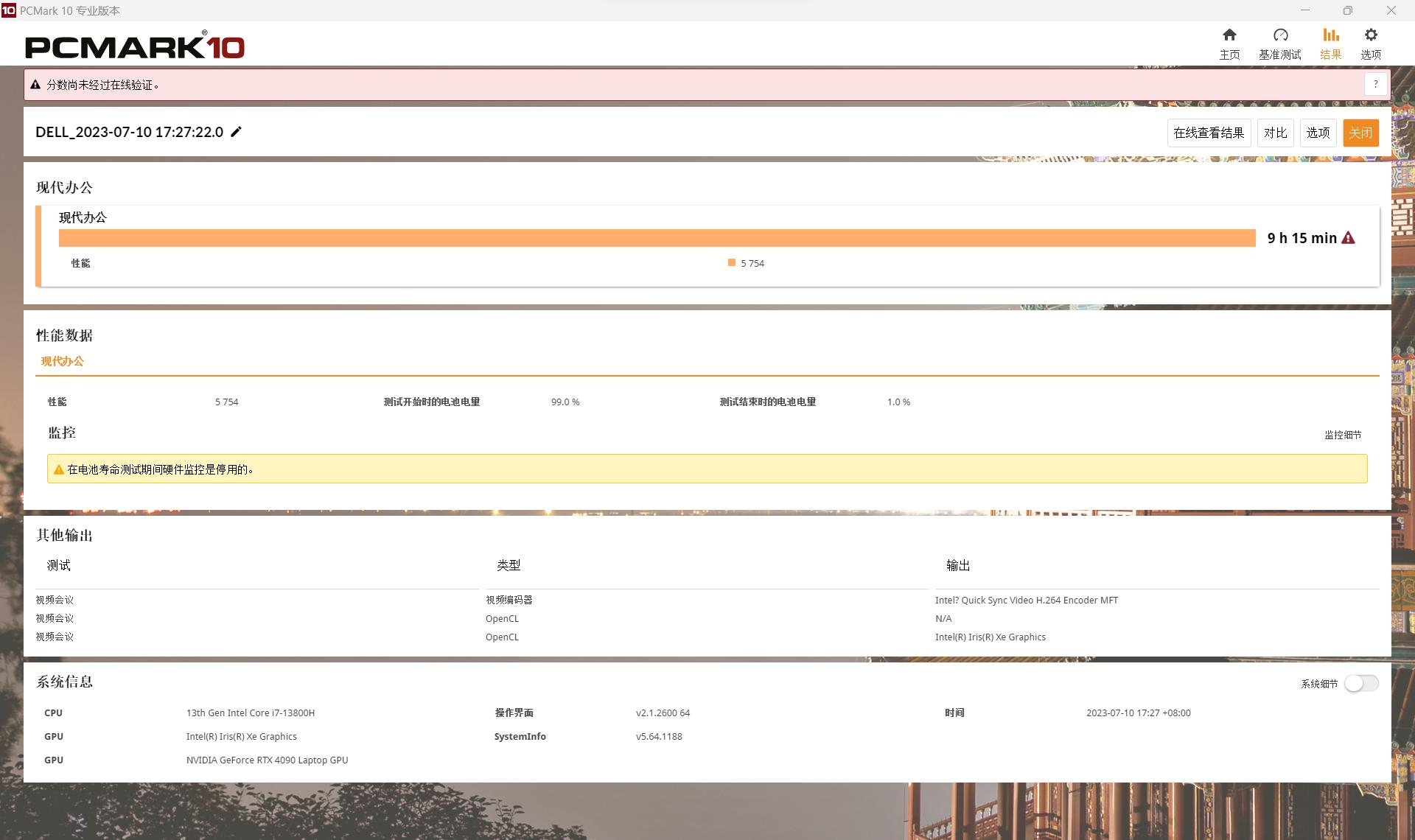This screenshot has width=1415, height=840.
Task: Open the Home (主页) icon
Action: pyautogui.click(x=1229, y=35)
